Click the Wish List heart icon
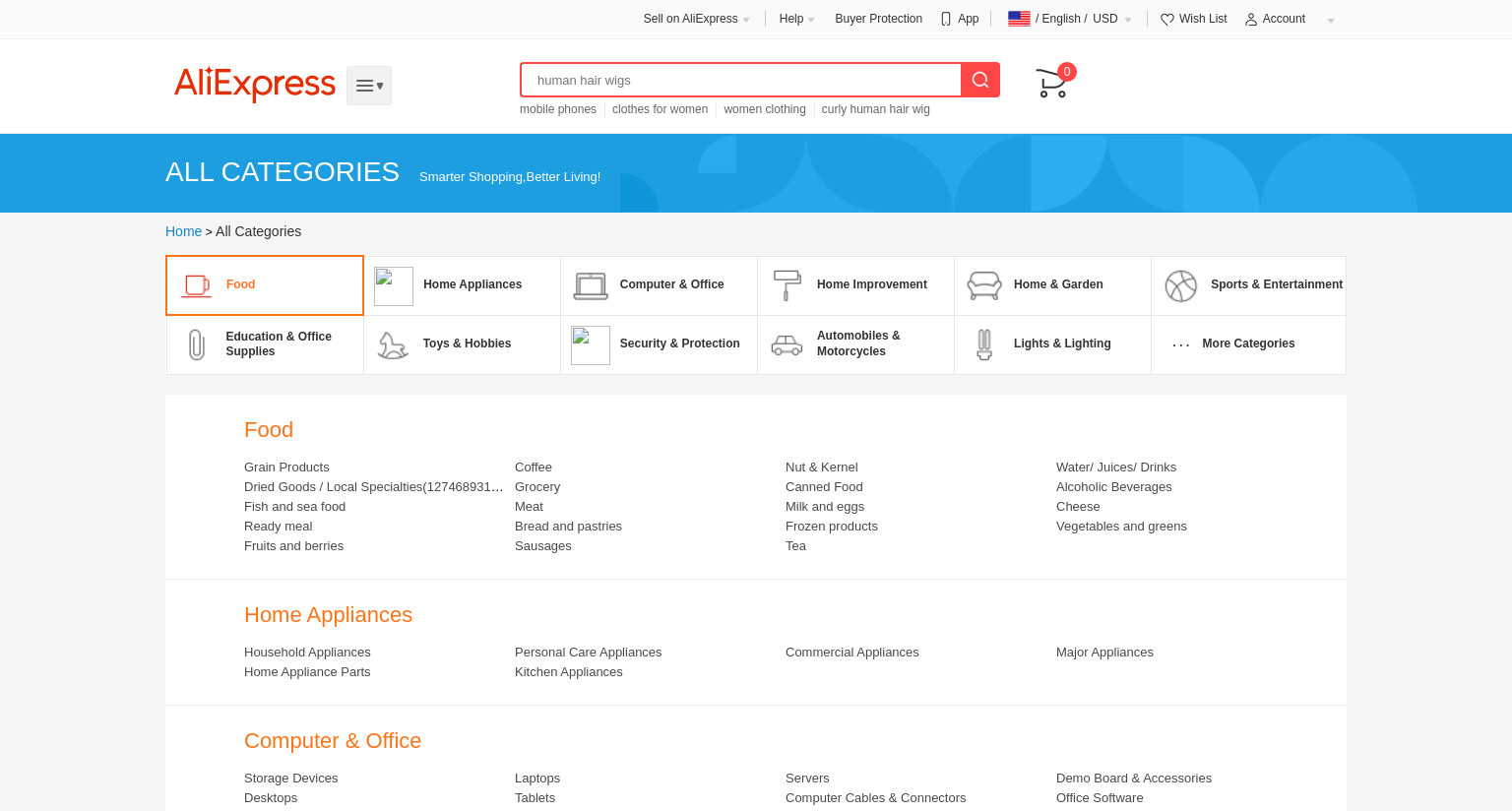The height and width of the screenshot is (811, 1512). pyautogui.click(x=1167, y=19)
